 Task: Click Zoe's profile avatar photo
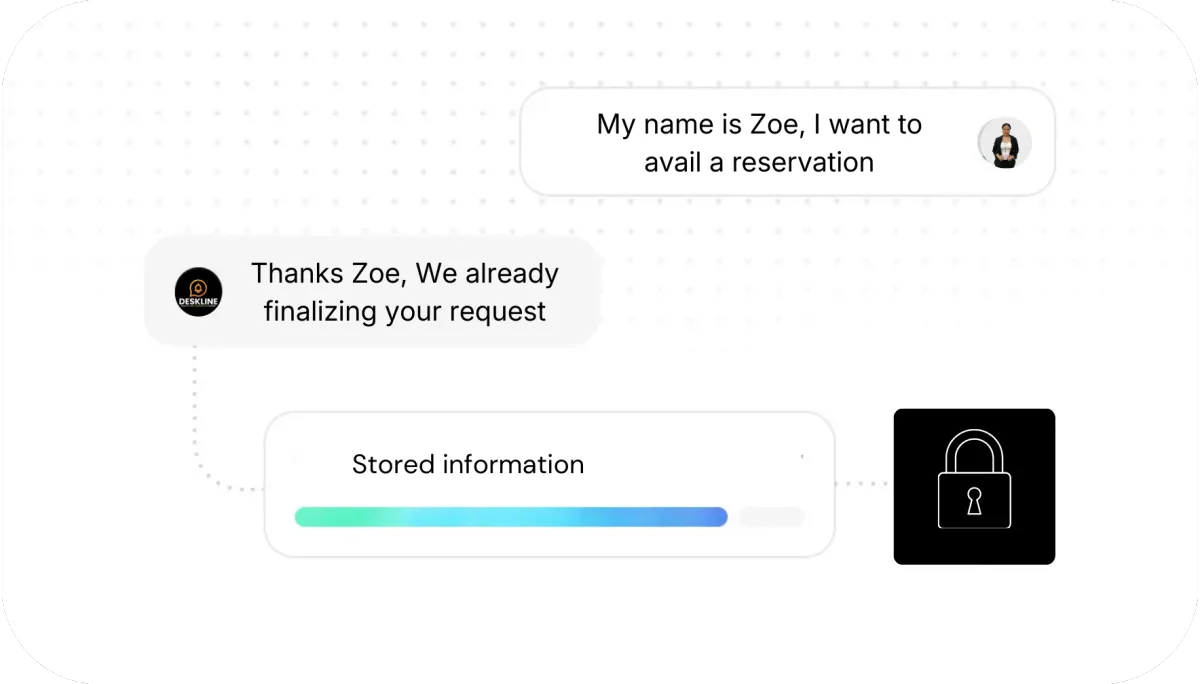point(1004,143)
